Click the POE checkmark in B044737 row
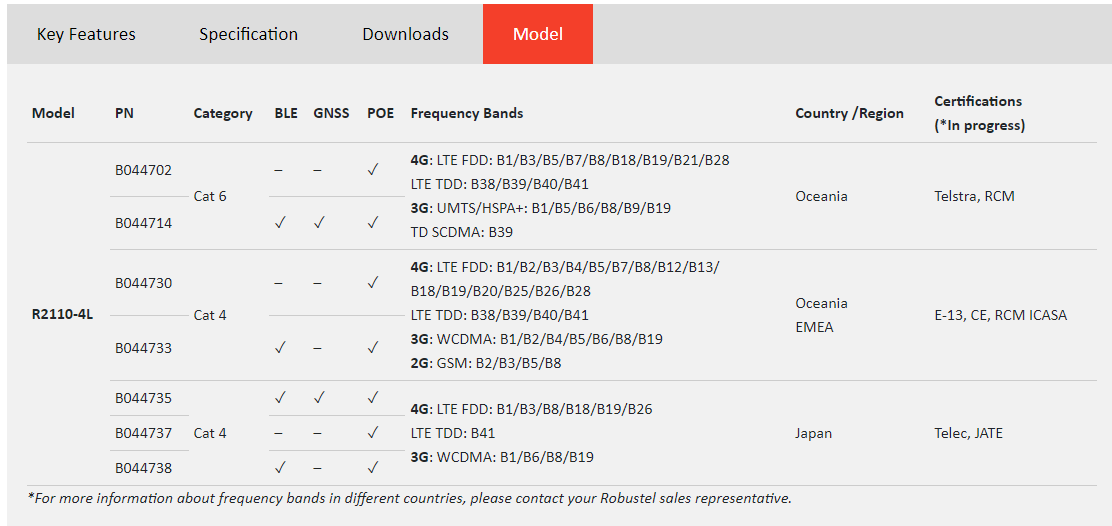The height and width of the screenshot is (526, 1112). [x=372, y=433]
